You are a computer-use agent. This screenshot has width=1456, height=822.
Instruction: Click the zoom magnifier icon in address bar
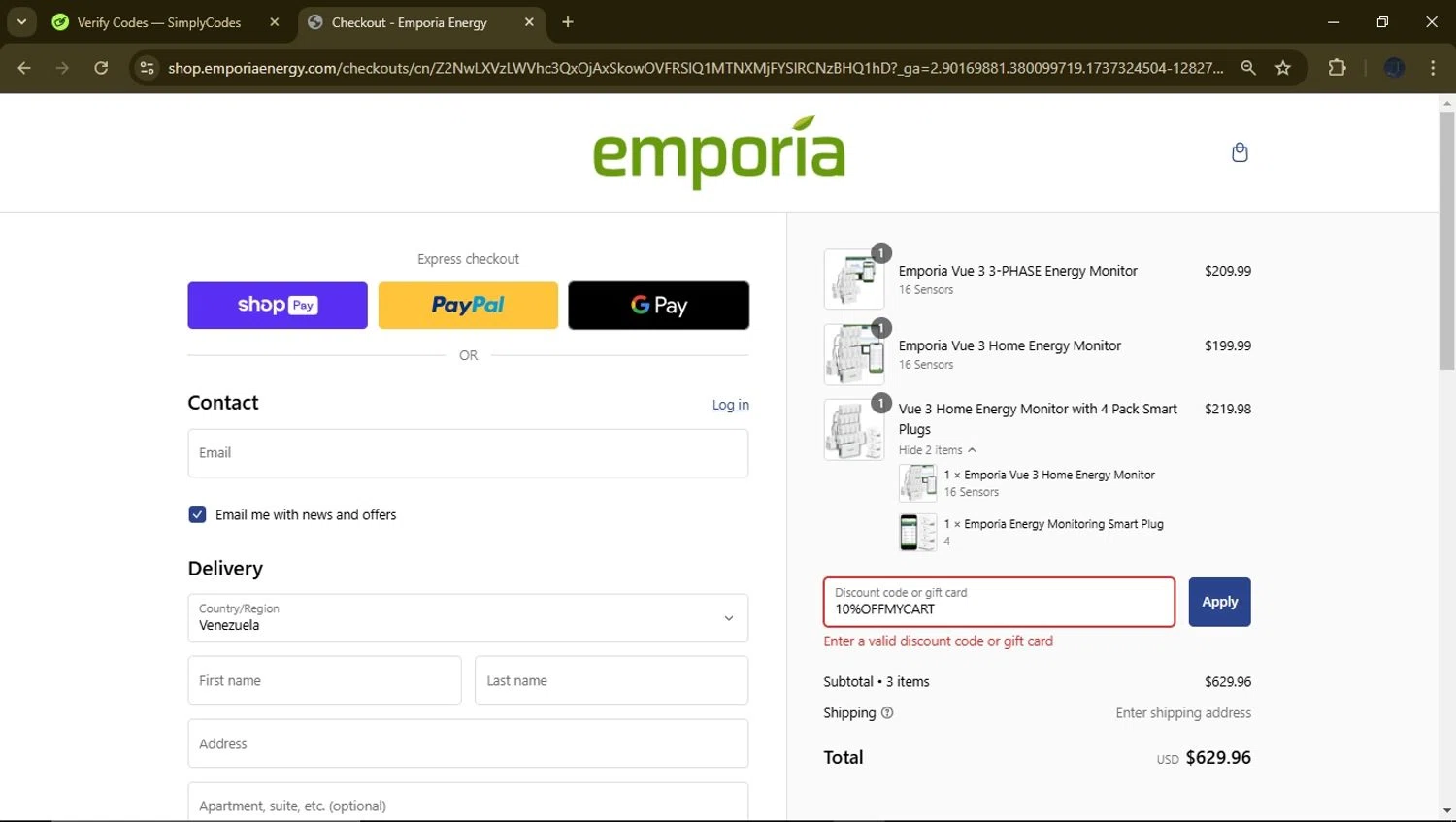click(1248, 68)
